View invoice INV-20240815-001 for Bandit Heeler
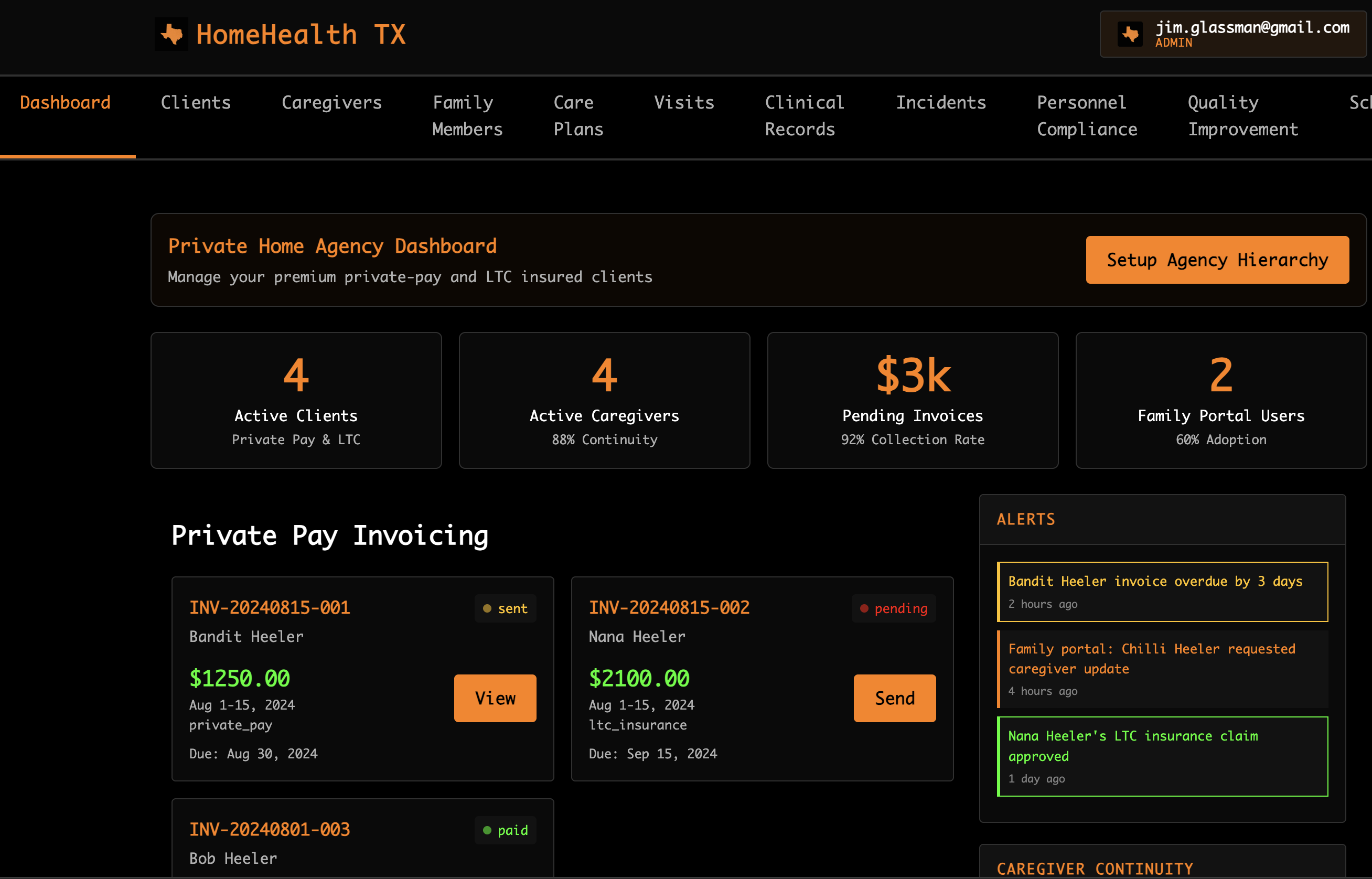 pos(494,698)
